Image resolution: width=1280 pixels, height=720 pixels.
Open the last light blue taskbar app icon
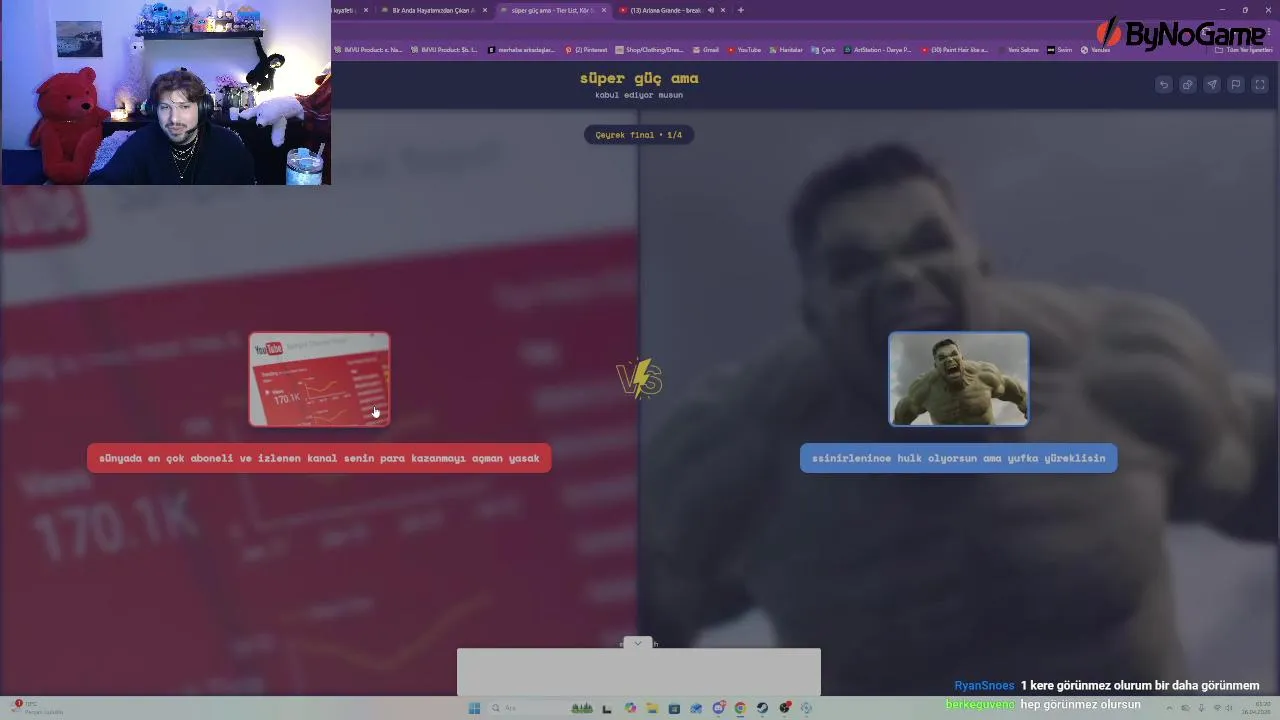(x=806, y=708)
